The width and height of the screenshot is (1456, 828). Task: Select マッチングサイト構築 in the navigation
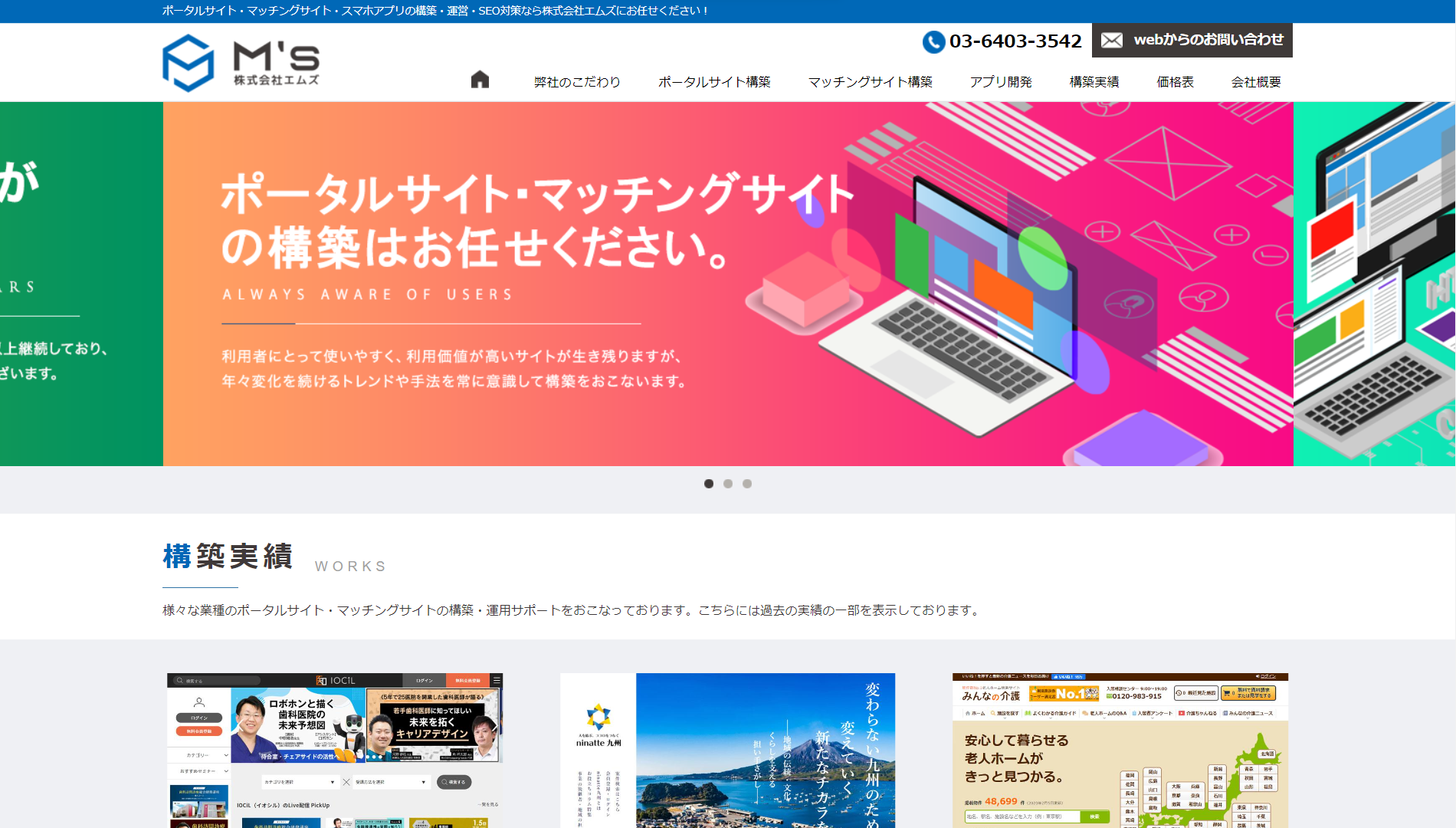pyautogui.click(x=870, y=82)
